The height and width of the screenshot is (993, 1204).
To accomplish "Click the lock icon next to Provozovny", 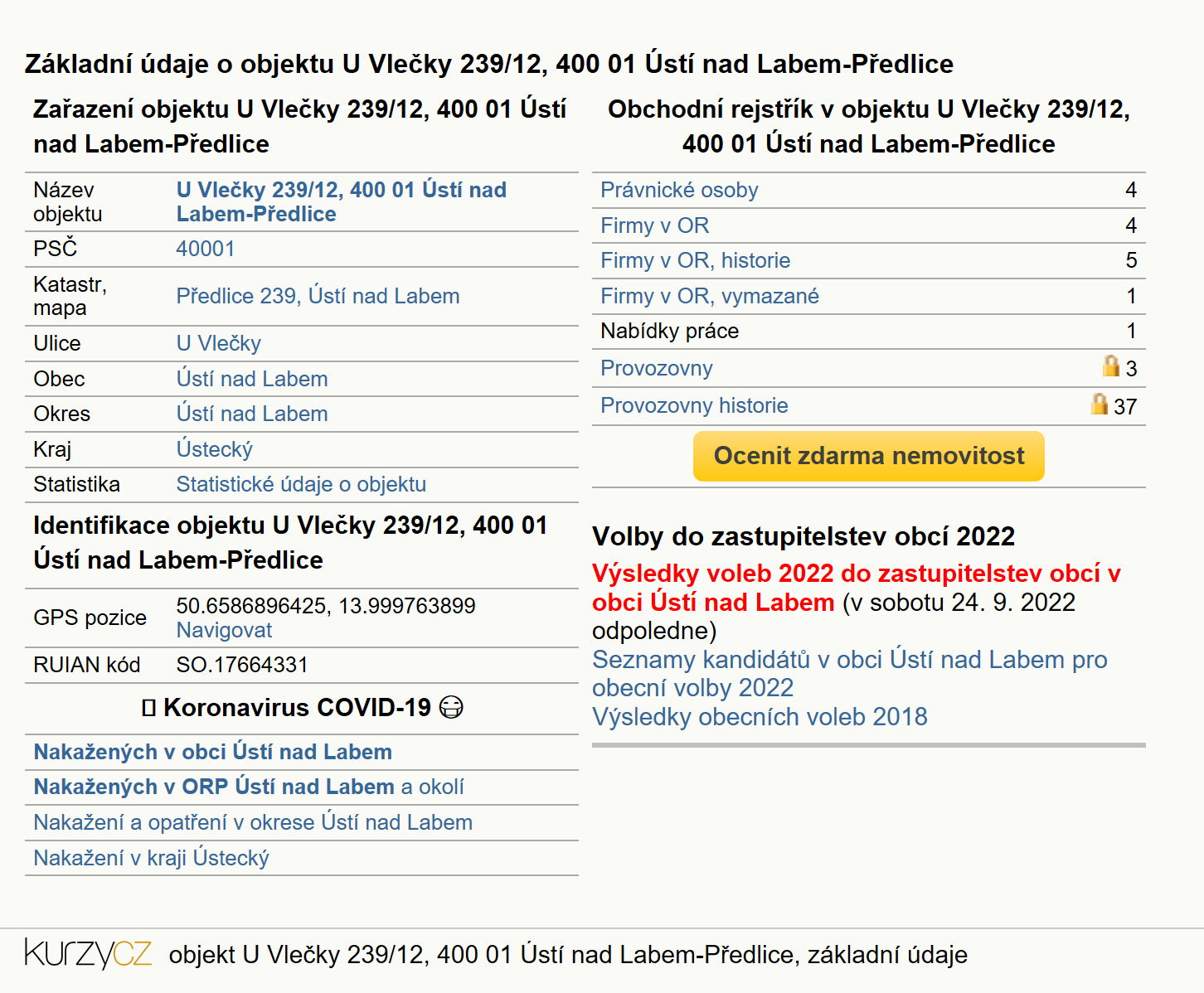I will pyautogui.click(x=1111, y=366).
